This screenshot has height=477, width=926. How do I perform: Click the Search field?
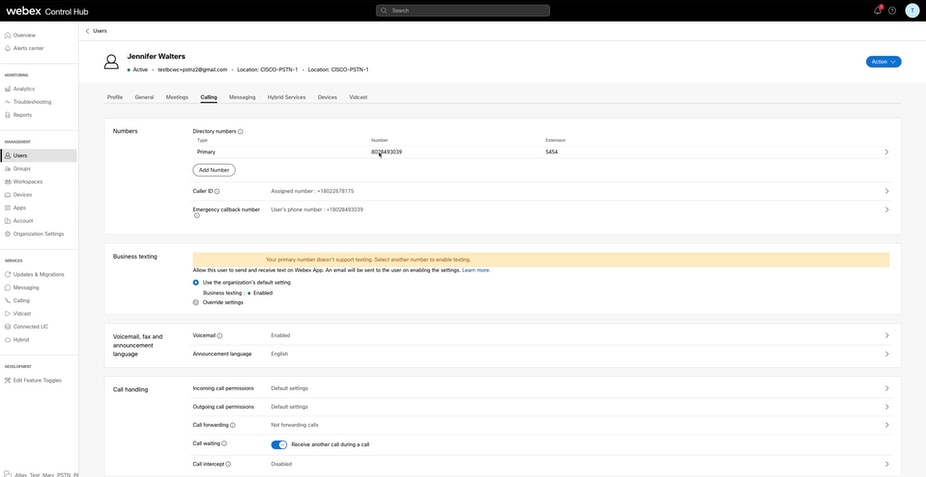462,11
